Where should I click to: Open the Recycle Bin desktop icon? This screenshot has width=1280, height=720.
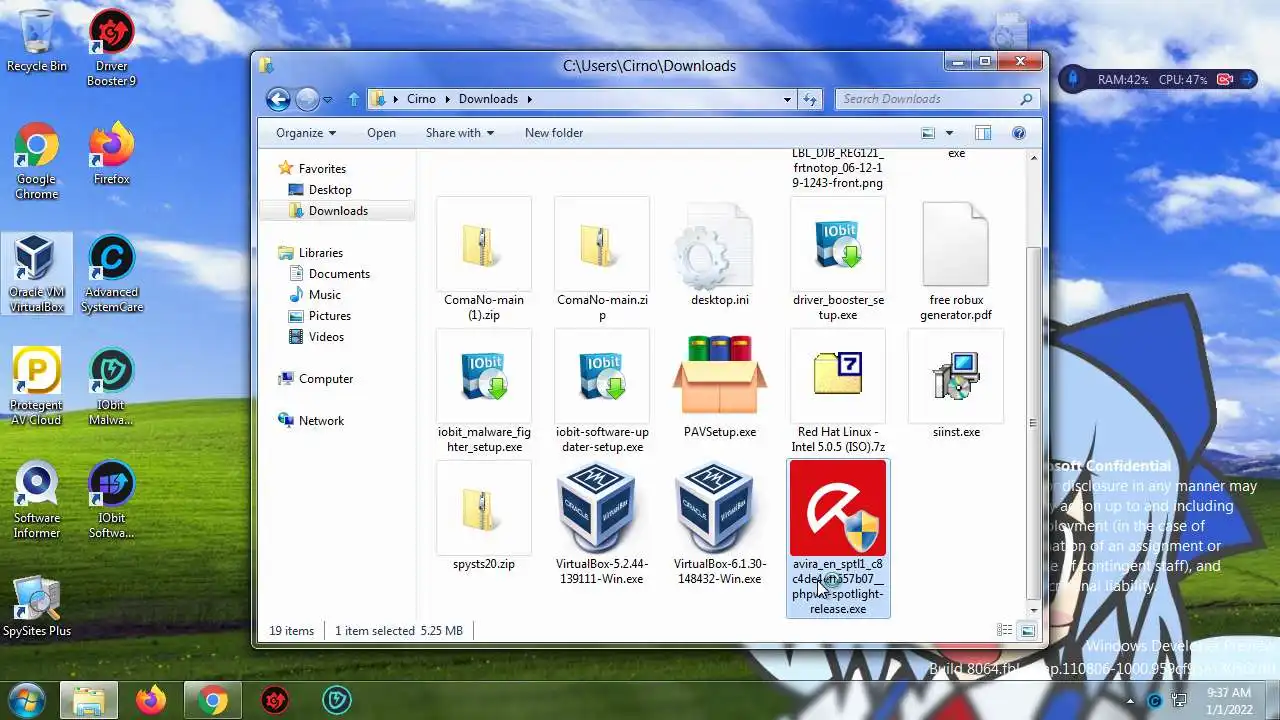37,41
